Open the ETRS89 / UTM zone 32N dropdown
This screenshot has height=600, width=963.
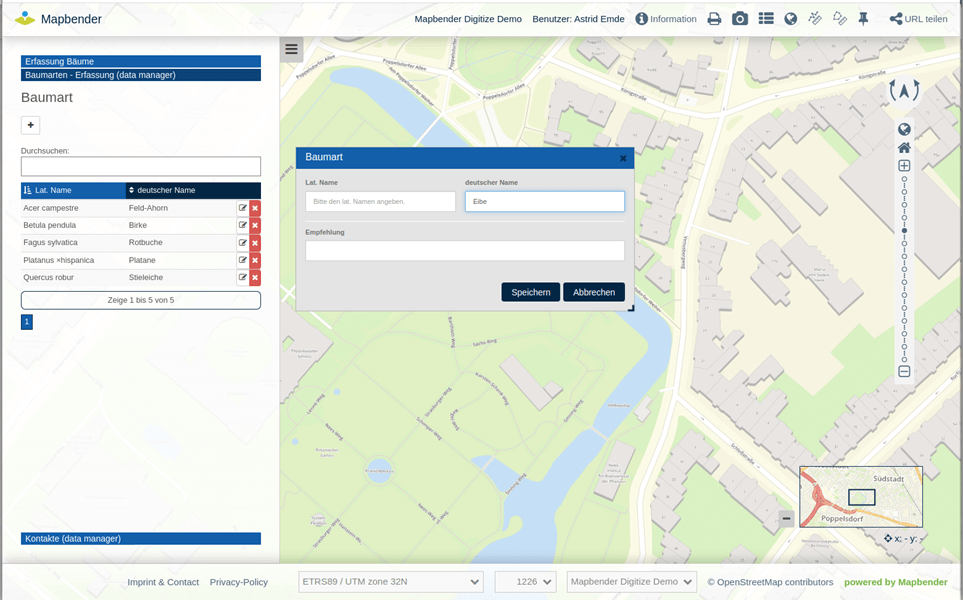(x=391, y=582)
